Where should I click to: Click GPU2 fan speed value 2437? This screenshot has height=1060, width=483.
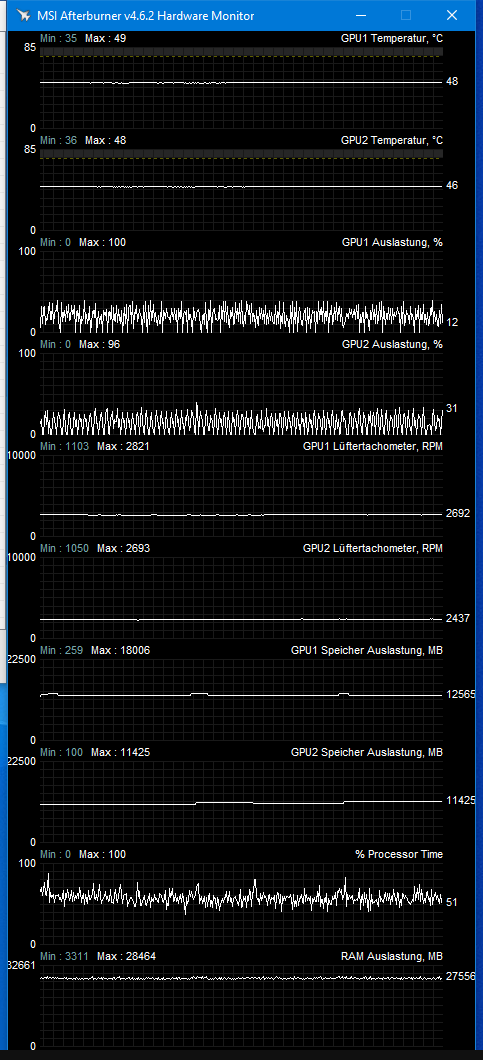[458, 619]
